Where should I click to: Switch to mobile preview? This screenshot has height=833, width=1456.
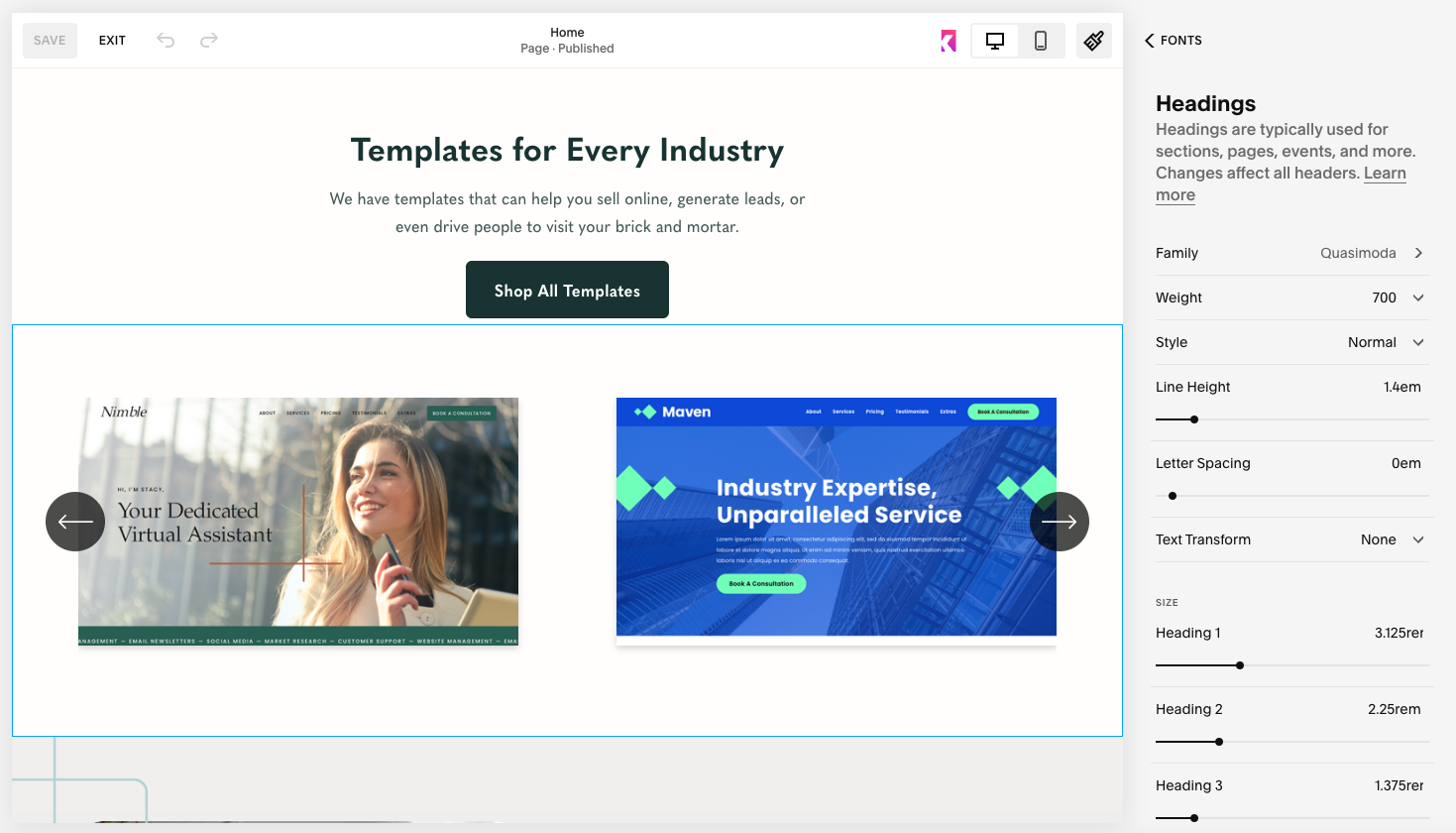tap(1041, 41)
